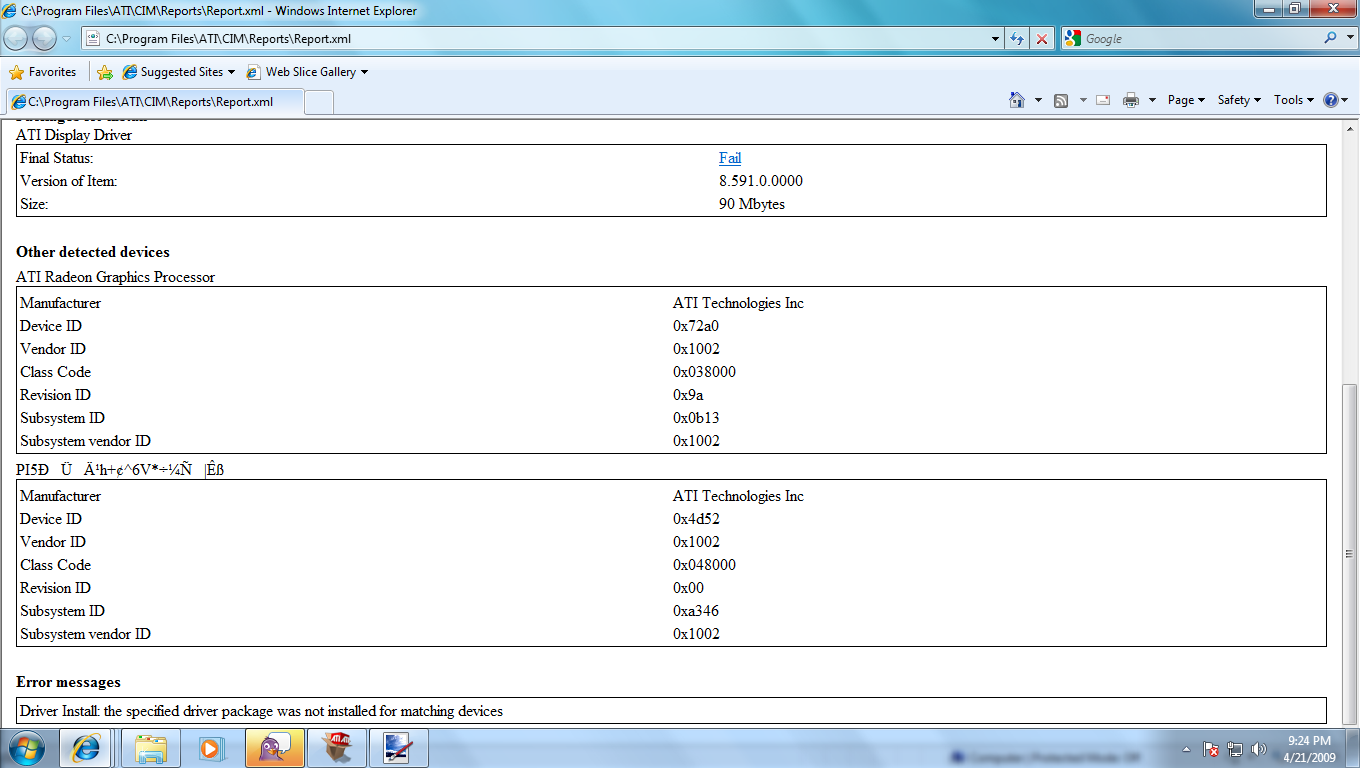This screenshot has height=768, width=1360.
Task: Select the Report.xml browser tab
Action: click(x=153, y=102)
